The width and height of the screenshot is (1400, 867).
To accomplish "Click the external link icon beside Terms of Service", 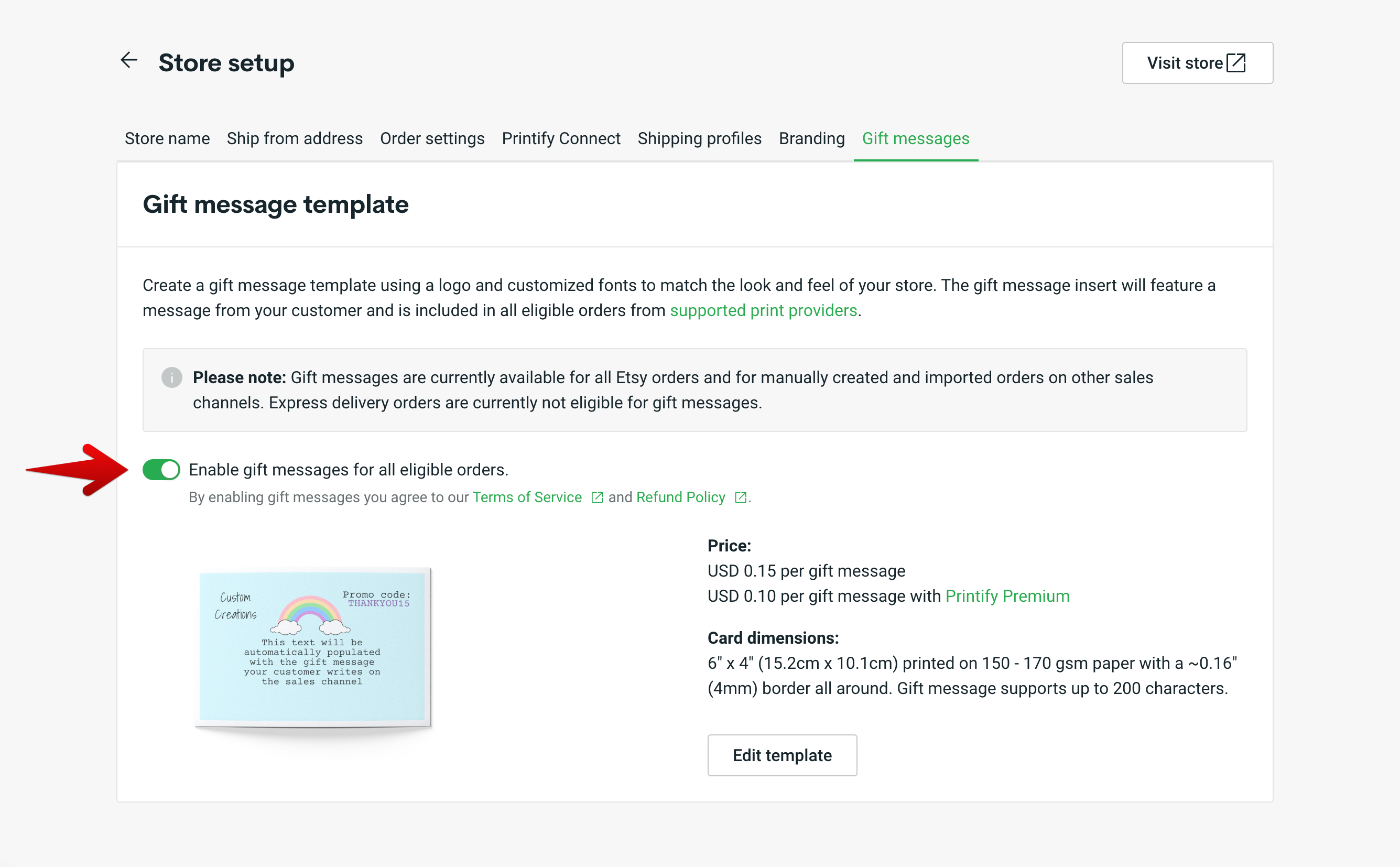I will [x=596, y=498].
